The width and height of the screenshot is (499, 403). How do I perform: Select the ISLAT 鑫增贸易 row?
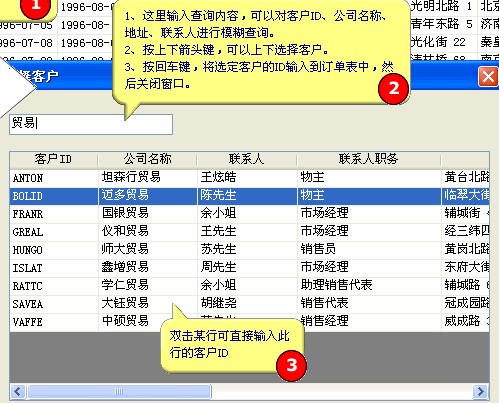click(249, 268)
